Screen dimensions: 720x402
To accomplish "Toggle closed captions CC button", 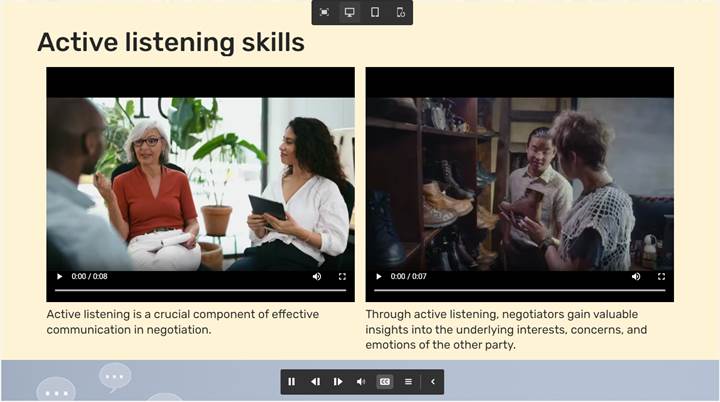I will click(385, 381).
